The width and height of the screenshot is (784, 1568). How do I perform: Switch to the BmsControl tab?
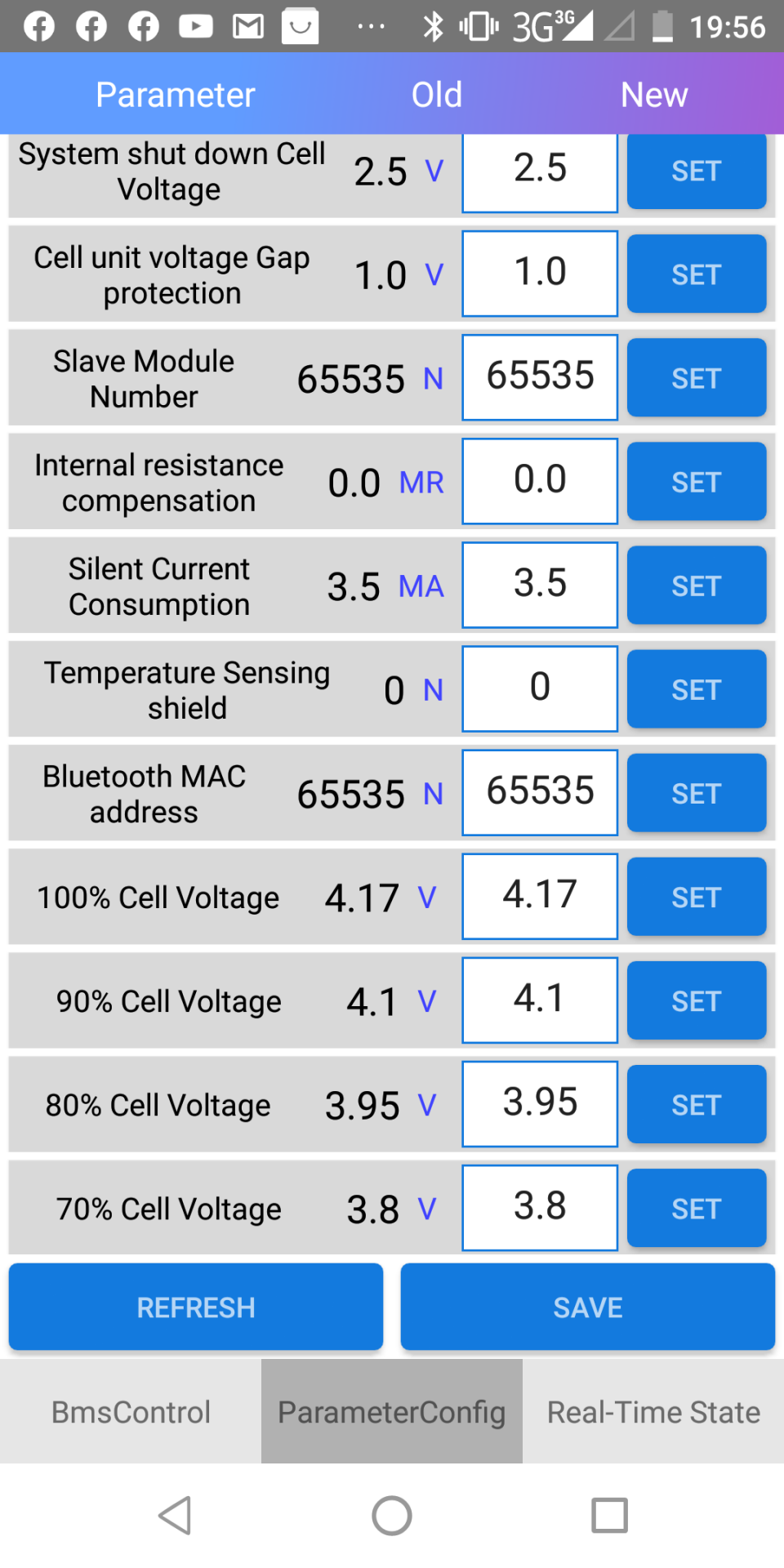pyautogui.click(x=131, y=1412)
